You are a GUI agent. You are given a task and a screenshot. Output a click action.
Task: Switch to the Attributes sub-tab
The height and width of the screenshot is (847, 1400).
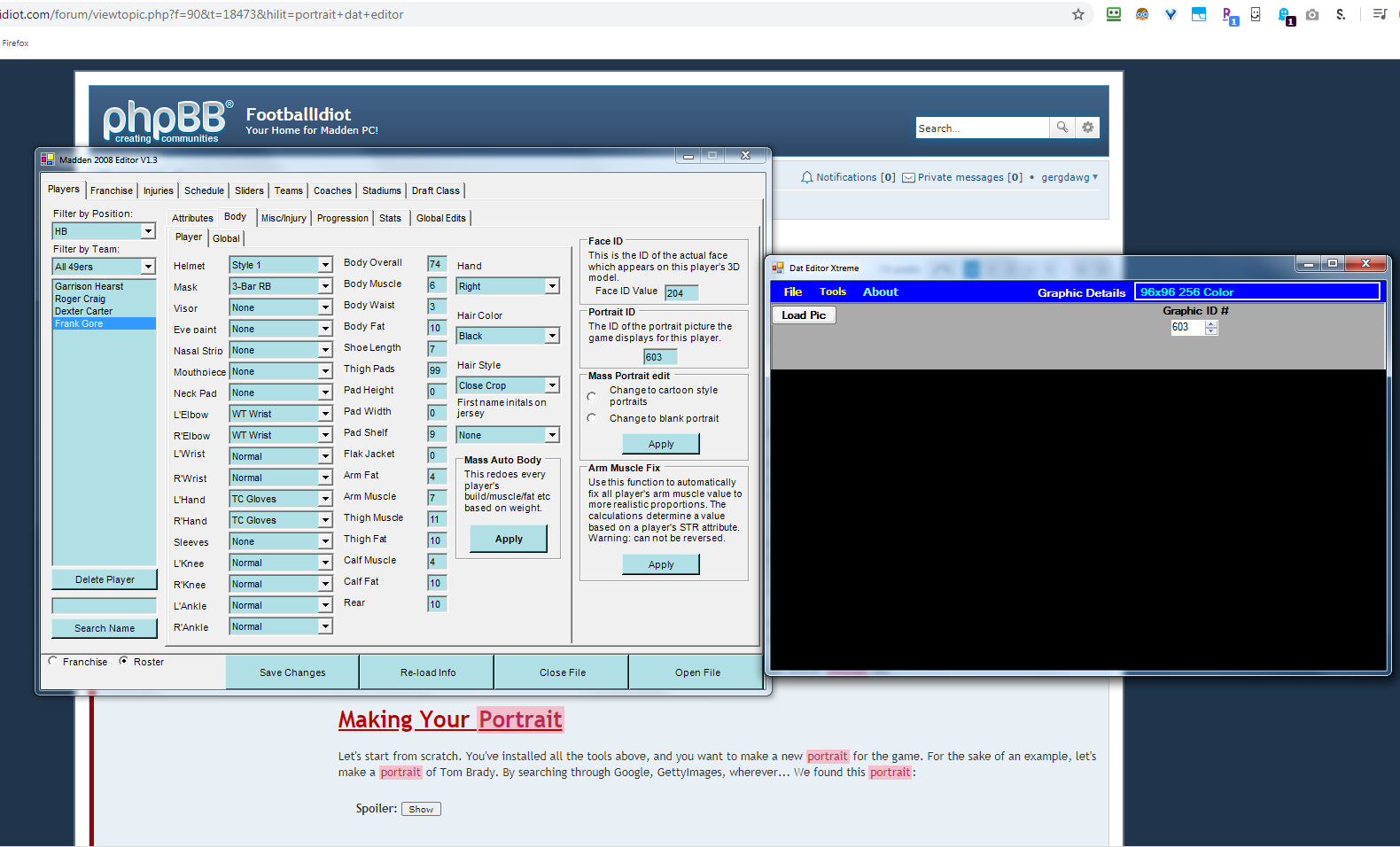[192, 218]
